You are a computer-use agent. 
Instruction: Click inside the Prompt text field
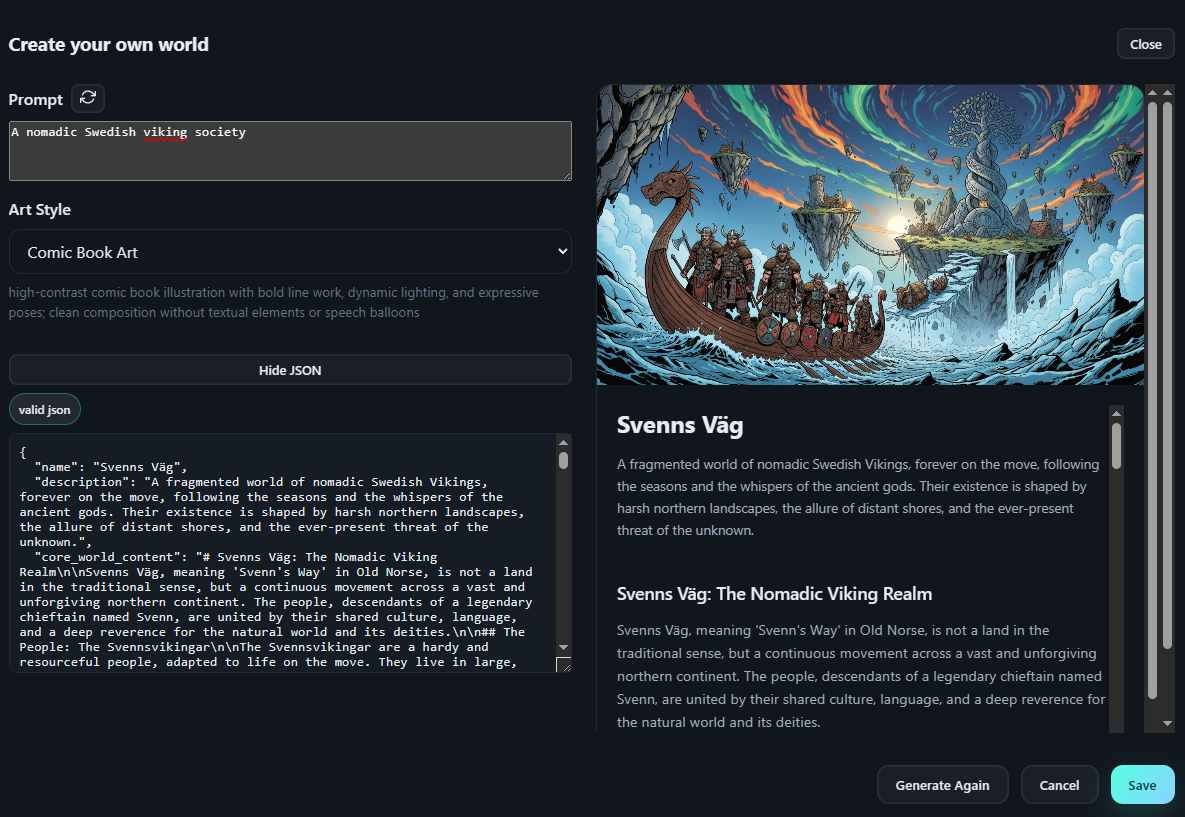pos(290,151)
